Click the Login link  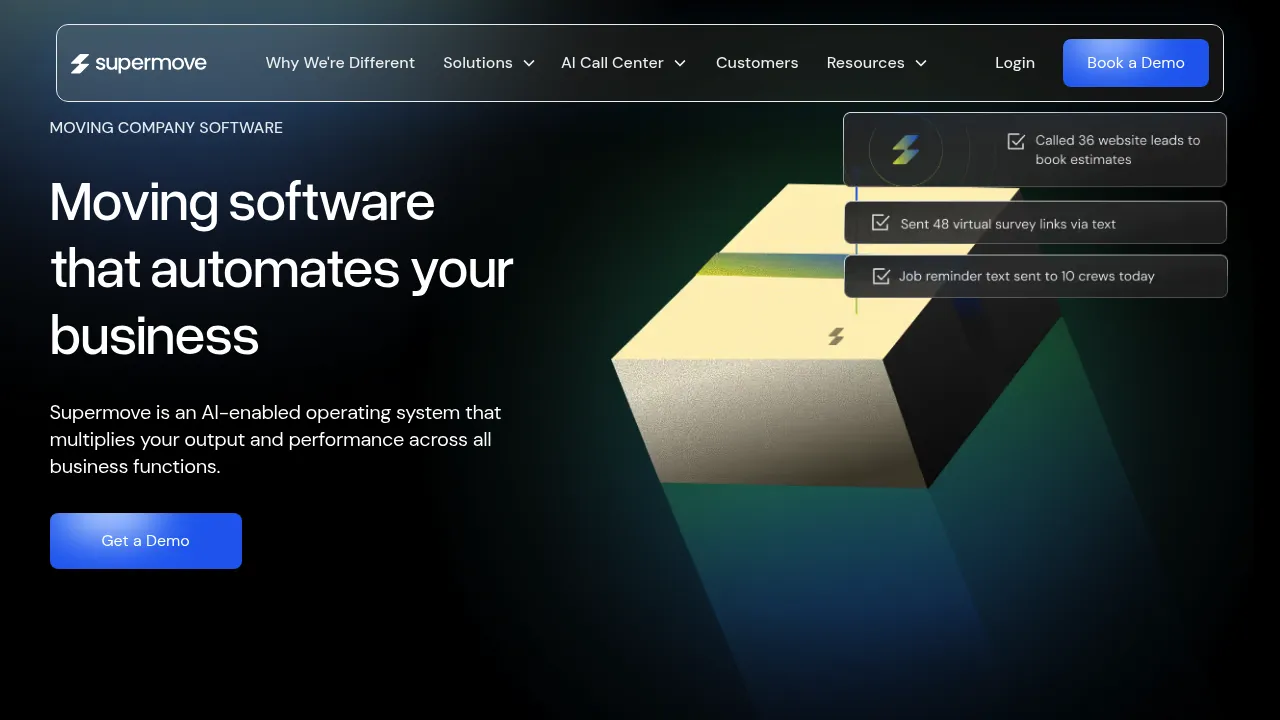(1015, 63)
